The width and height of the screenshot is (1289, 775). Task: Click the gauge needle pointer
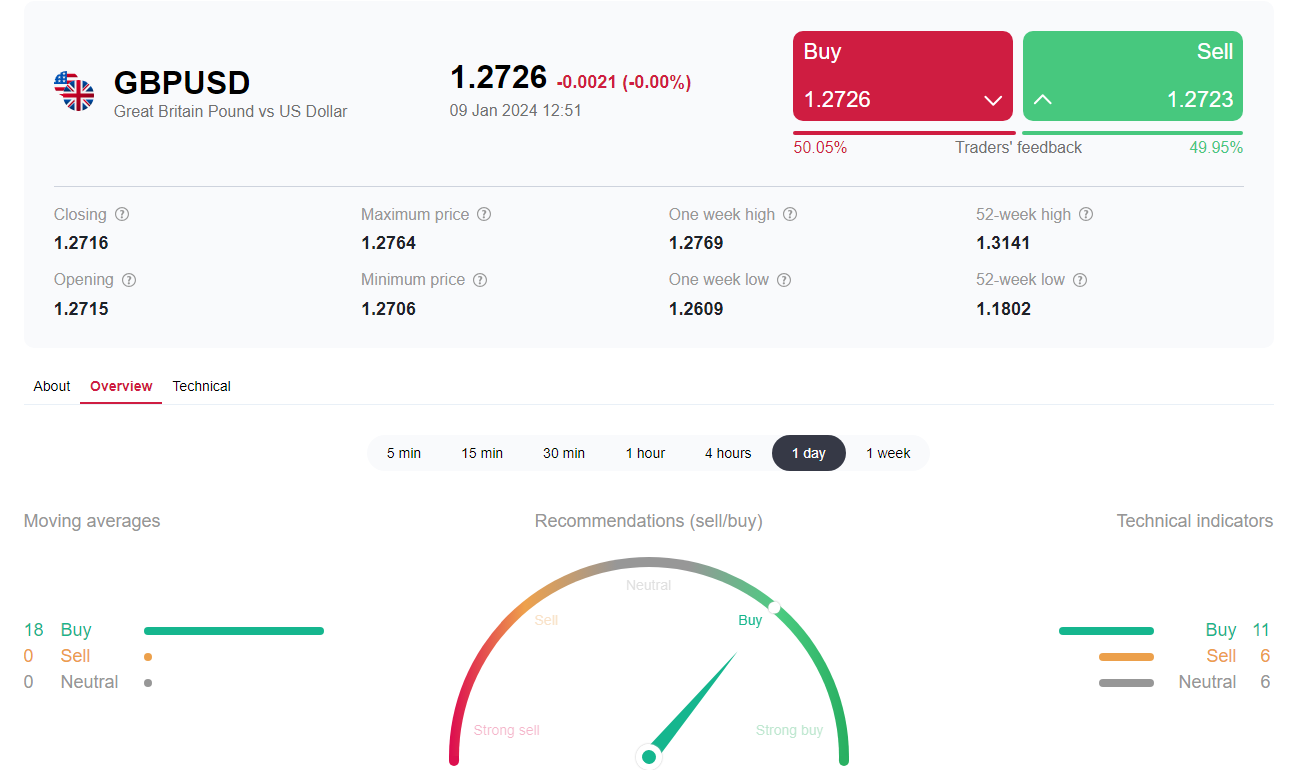[x=693, y=704]
